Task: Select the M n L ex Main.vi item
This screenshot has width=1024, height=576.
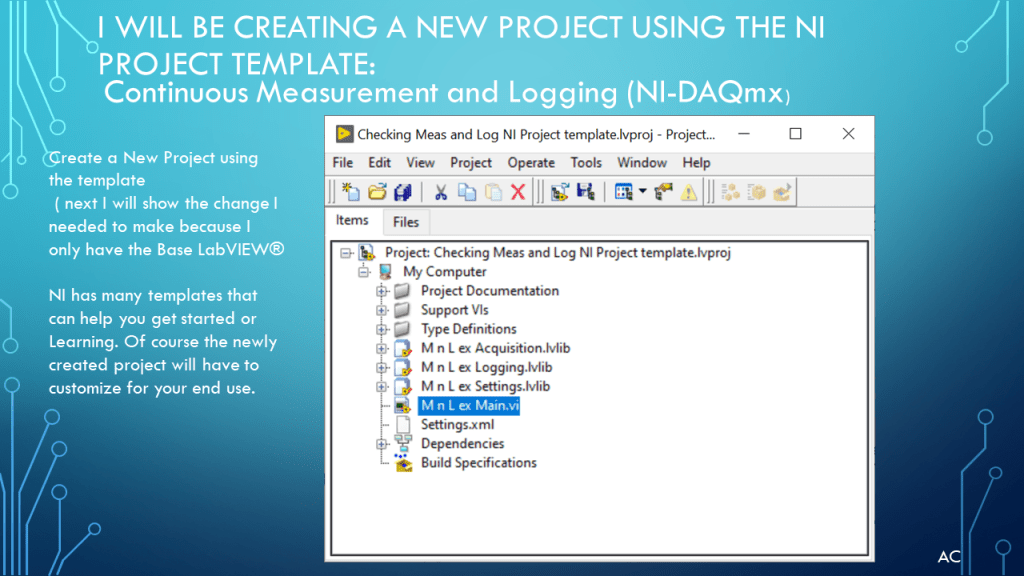Action: [x=469, y=406]
